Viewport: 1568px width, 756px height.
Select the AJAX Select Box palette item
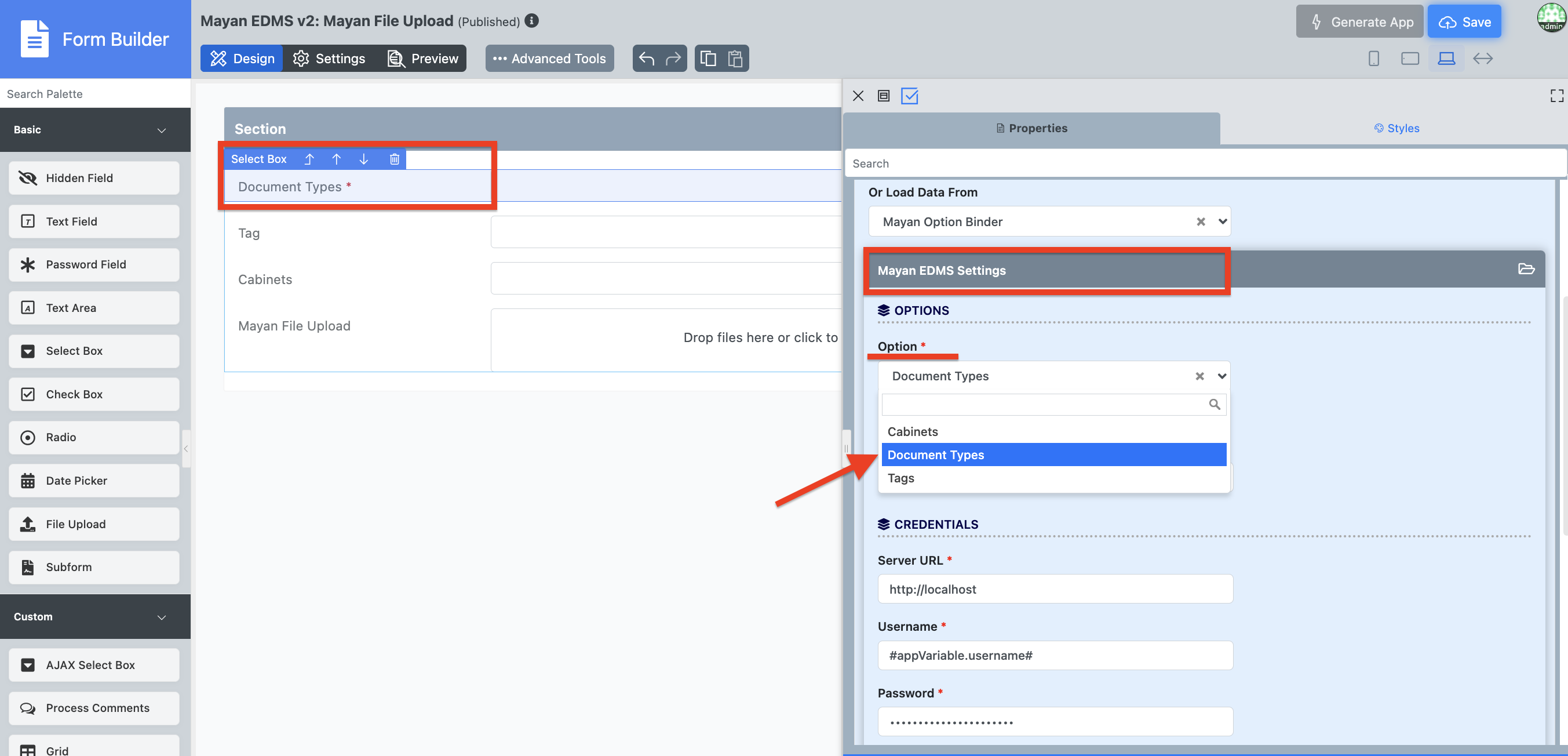tap(94, 664)
